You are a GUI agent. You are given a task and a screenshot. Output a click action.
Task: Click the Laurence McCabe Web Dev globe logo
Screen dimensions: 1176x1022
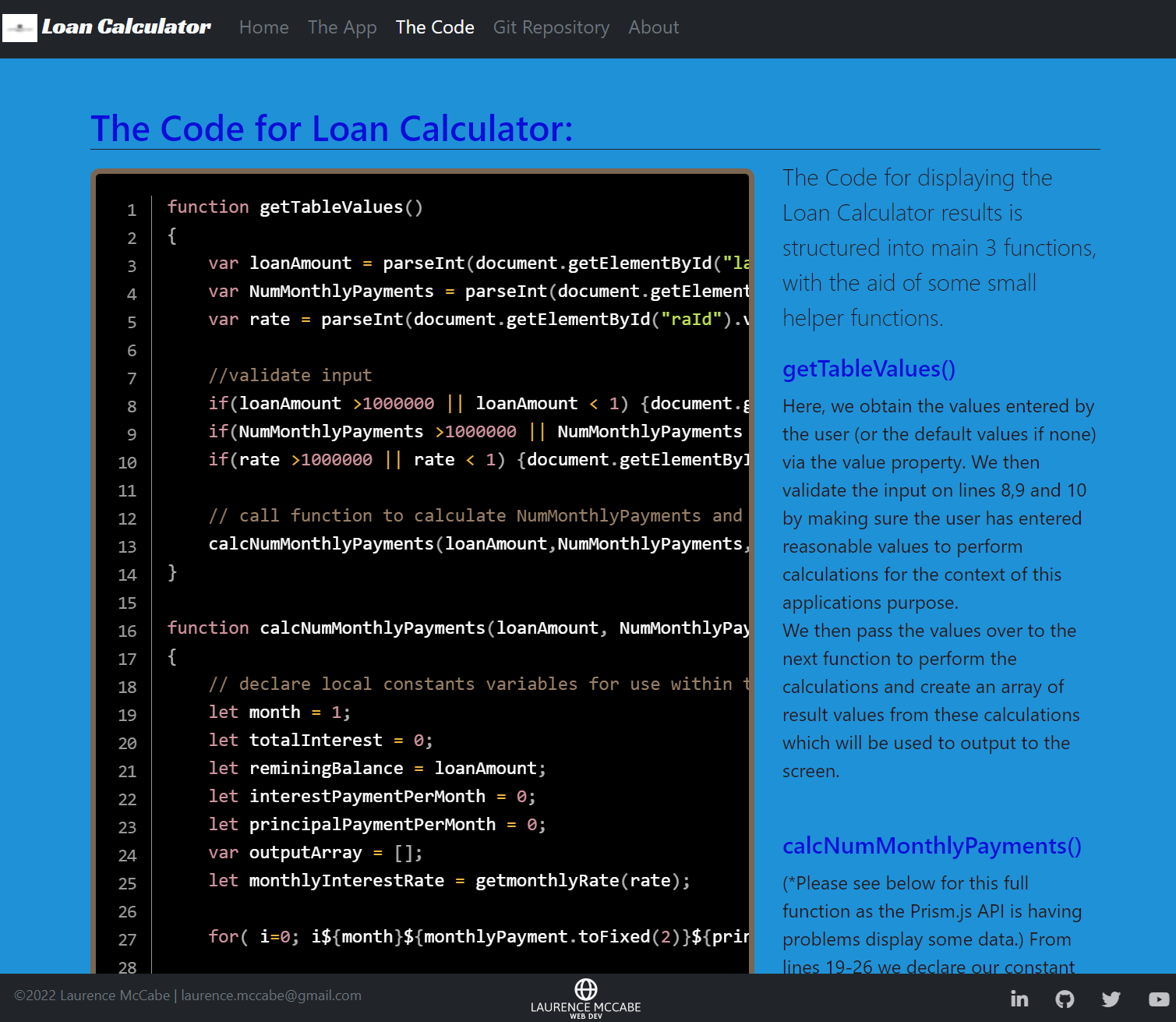tap(586, 999)
